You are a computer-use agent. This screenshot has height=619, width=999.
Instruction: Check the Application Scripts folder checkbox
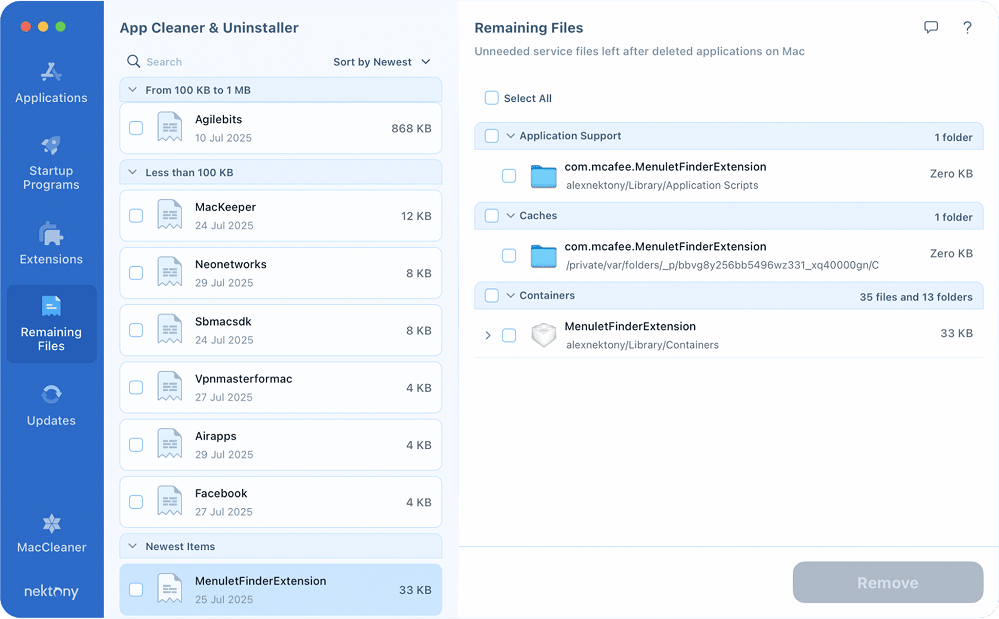(x=508, y=176)
